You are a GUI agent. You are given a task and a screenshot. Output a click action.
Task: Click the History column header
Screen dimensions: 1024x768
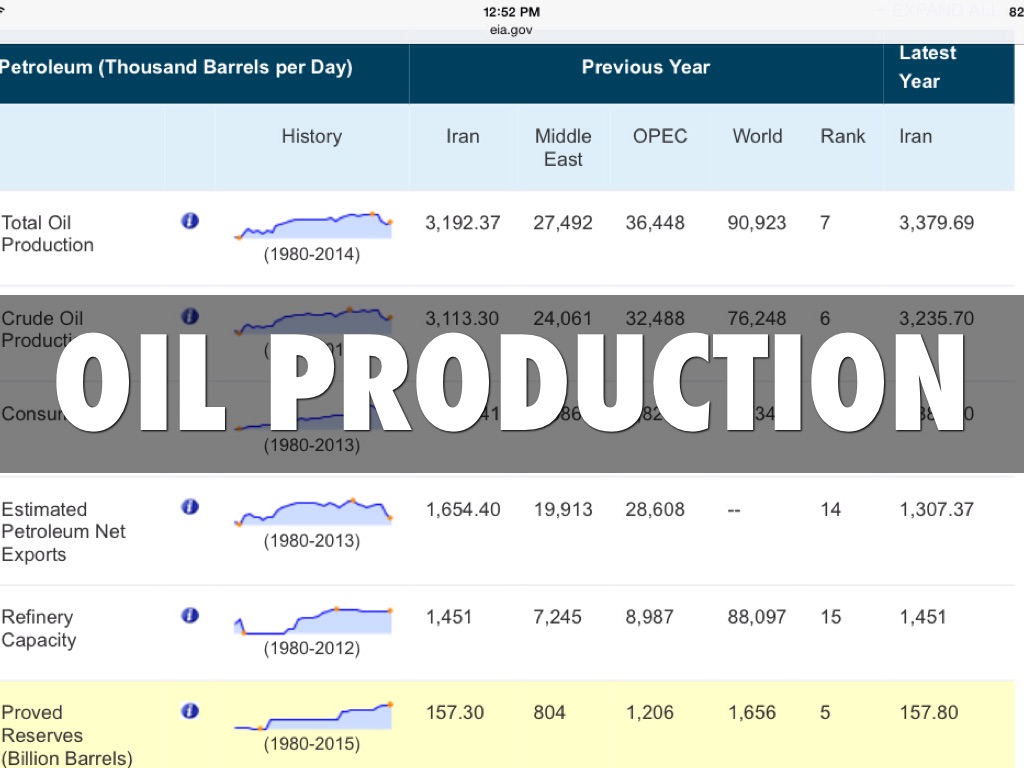[x=311, y=136]
